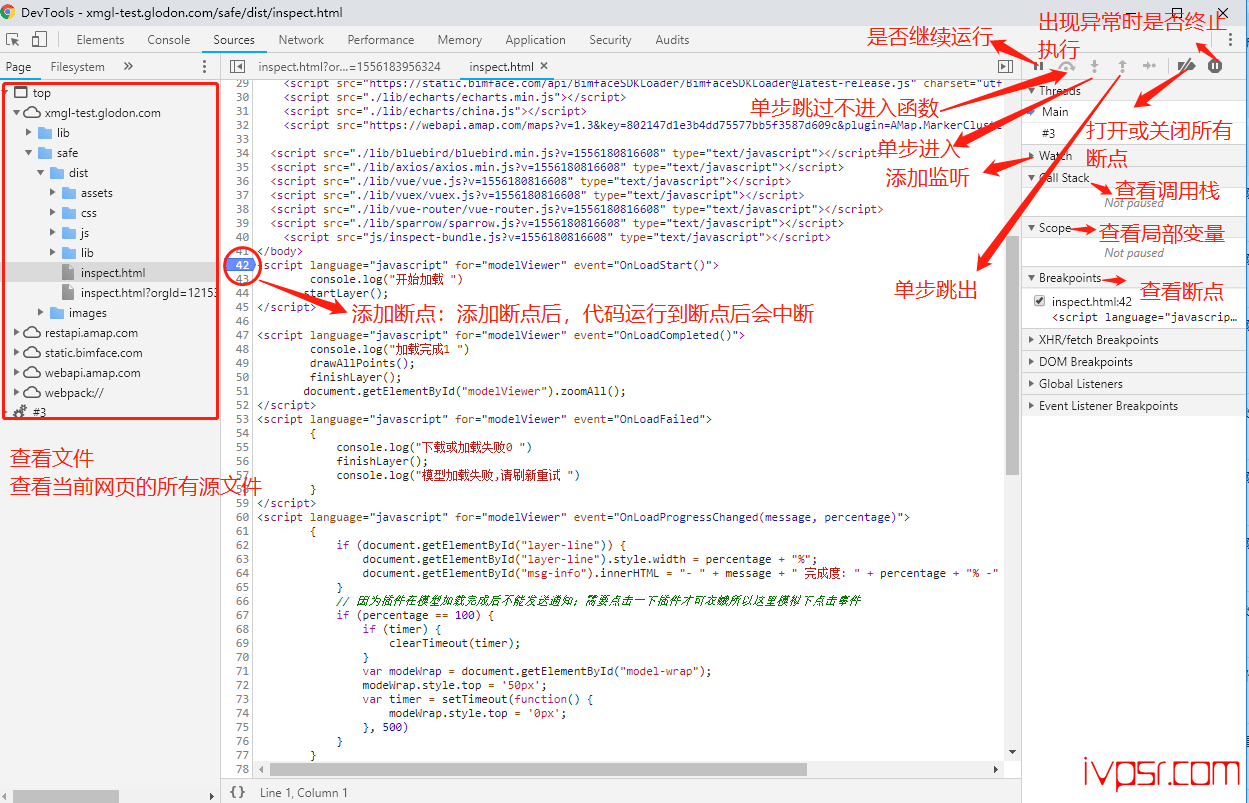Select the Page navigator tab
The image size is (1249, 803).
(x=19, y=66)
